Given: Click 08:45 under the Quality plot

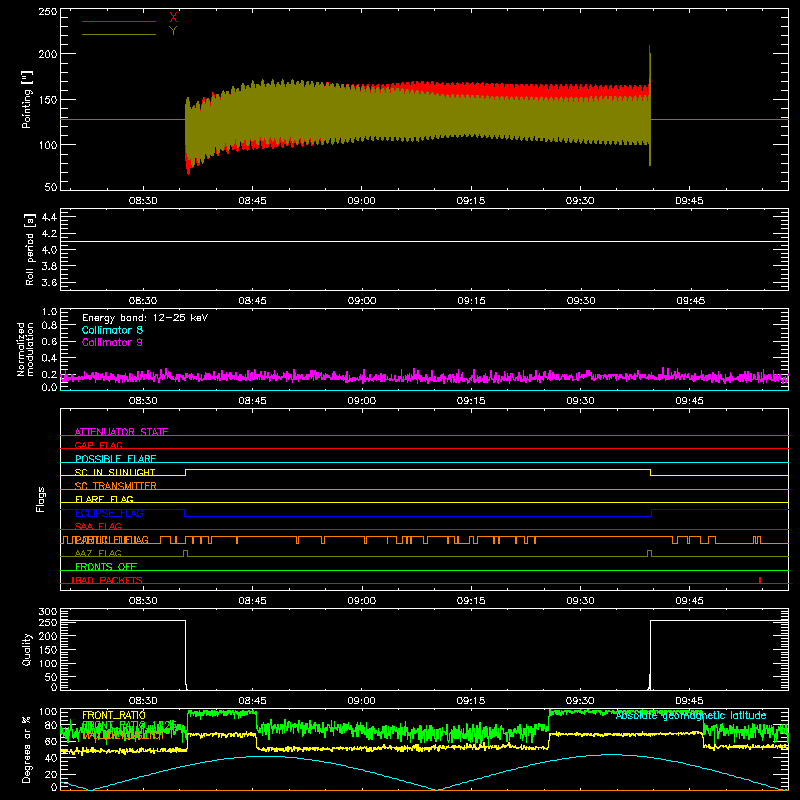Looking at the screenshot, I should tap(252, 701).
